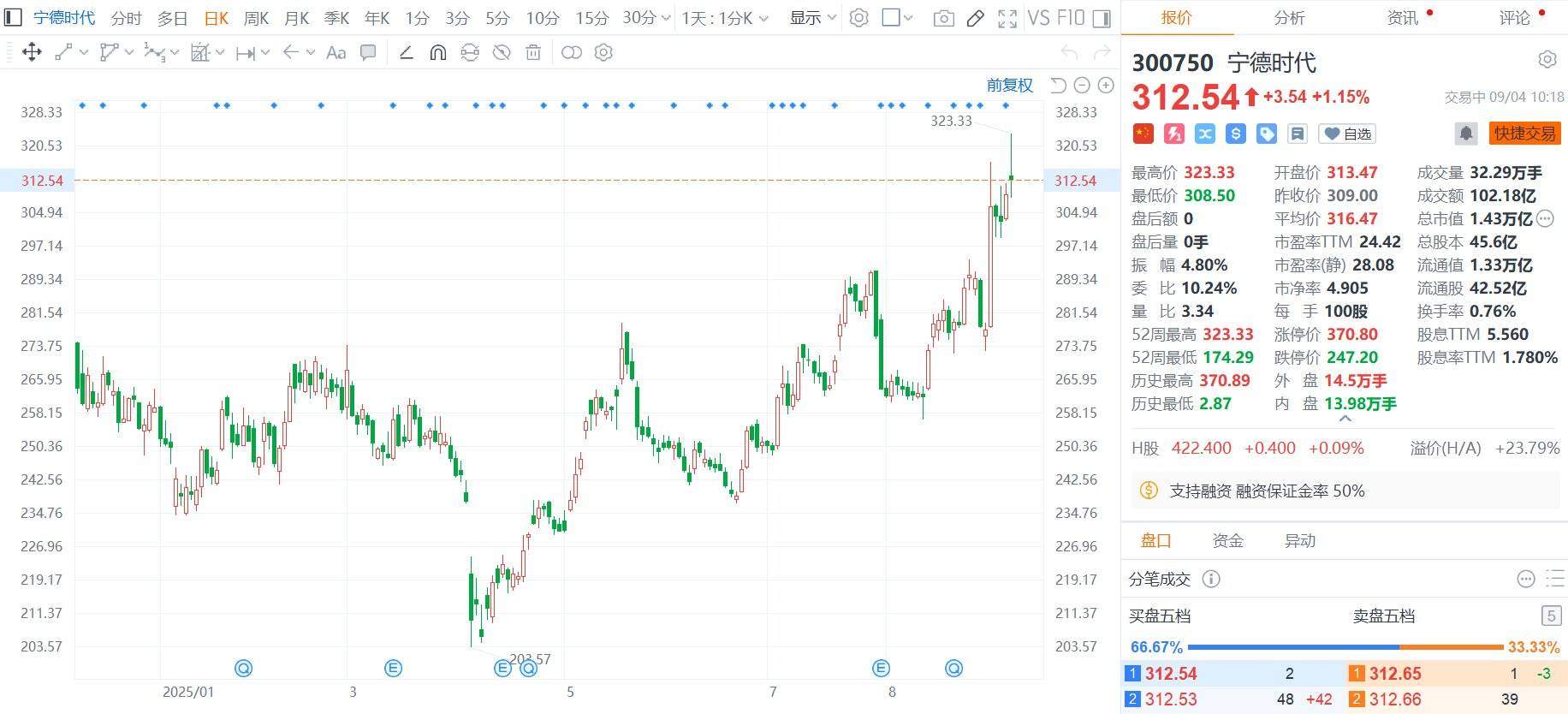Image resolution: width=1568 pixels, height=714 pixels.
Task: Click the 快捷交易 quick trade button
Action: tap(1525, 134)
